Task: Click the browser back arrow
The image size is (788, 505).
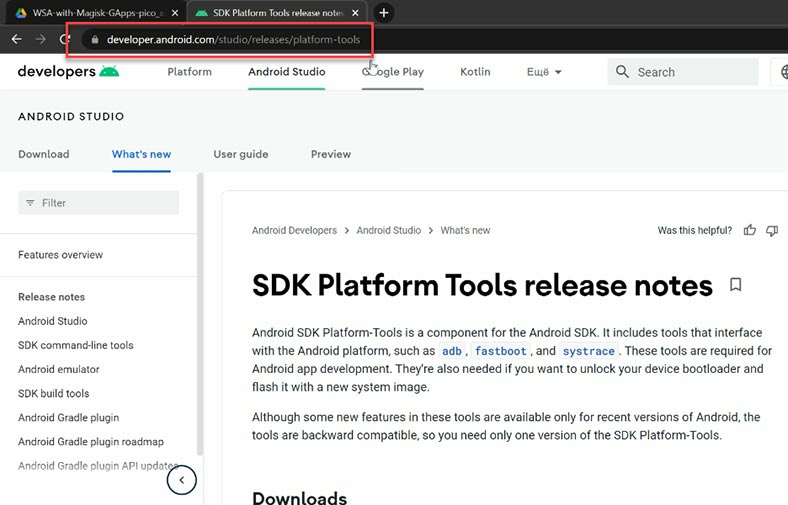Action: (16, 39)
